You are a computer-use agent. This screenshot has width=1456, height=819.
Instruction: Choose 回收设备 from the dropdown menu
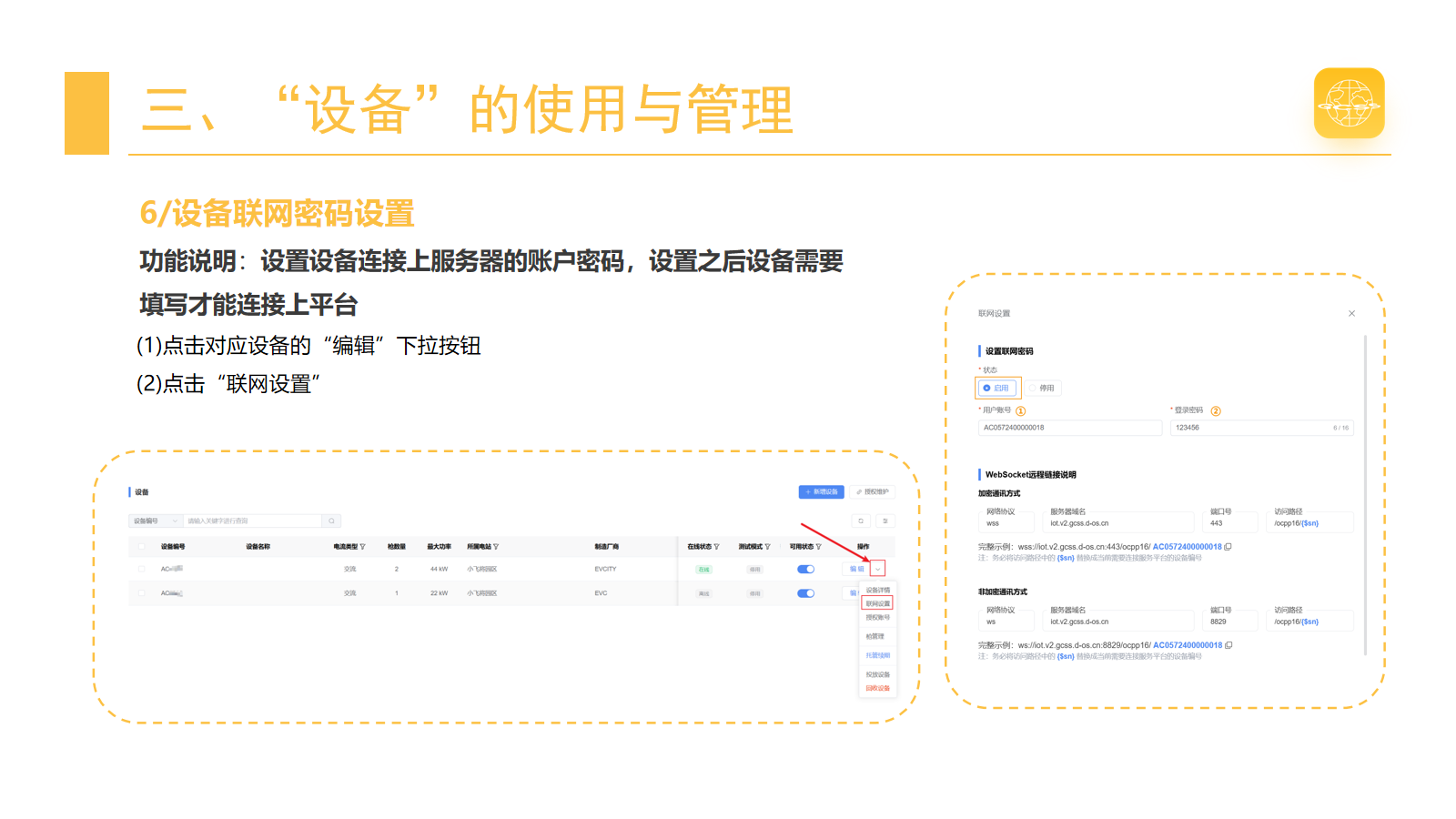878,688
